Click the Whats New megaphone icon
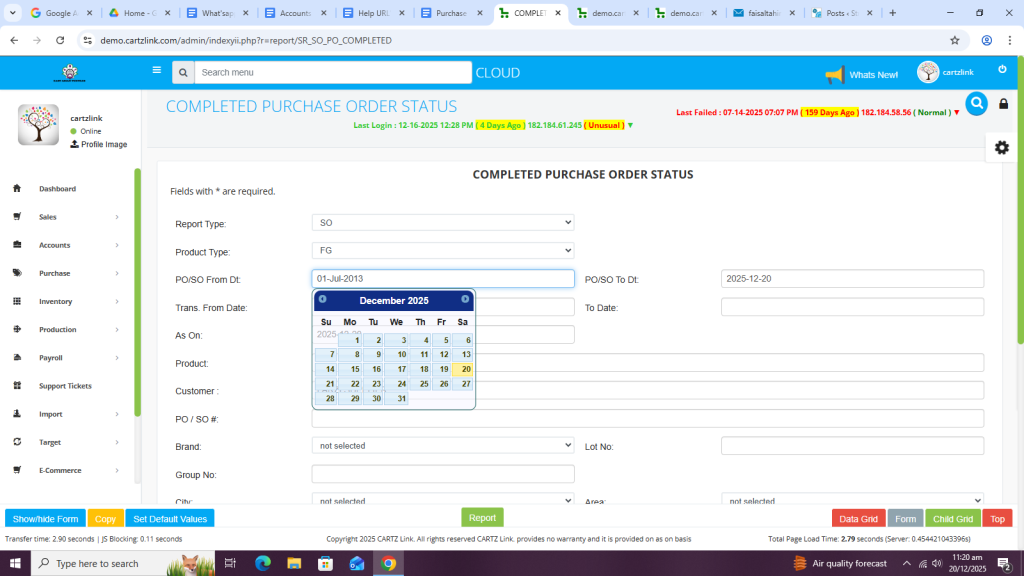The image size is (1024, 576). pyautogui.click(x=835, y=75)
